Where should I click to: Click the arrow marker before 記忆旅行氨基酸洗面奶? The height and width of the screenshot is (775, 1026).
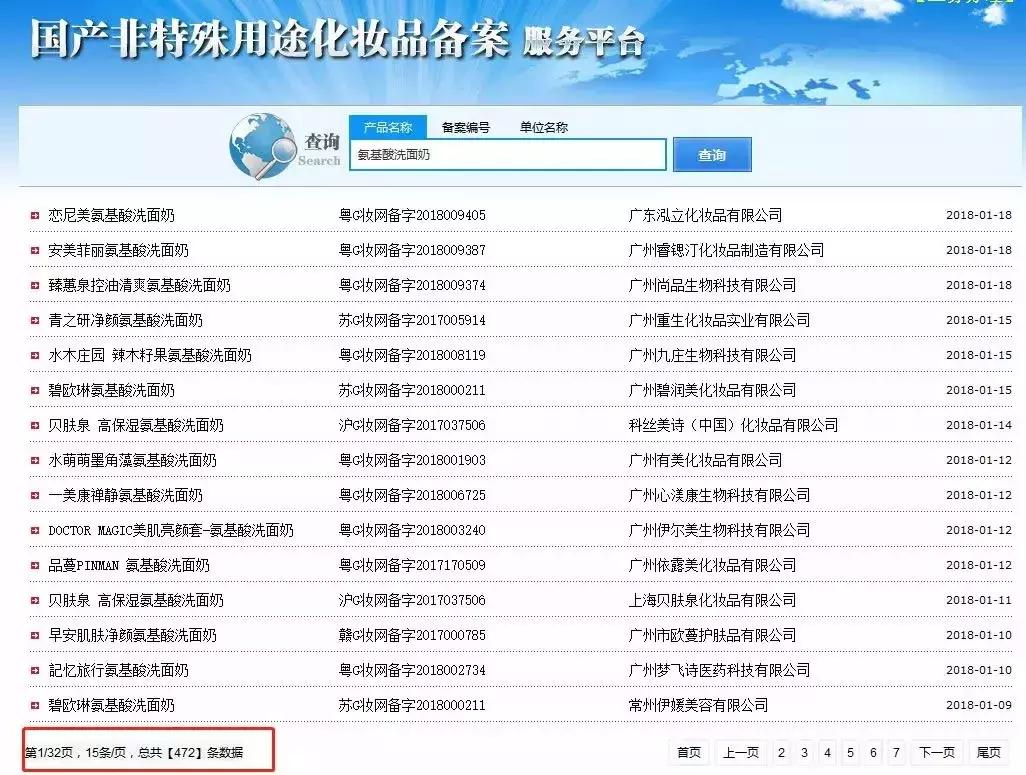coord(33,669)
